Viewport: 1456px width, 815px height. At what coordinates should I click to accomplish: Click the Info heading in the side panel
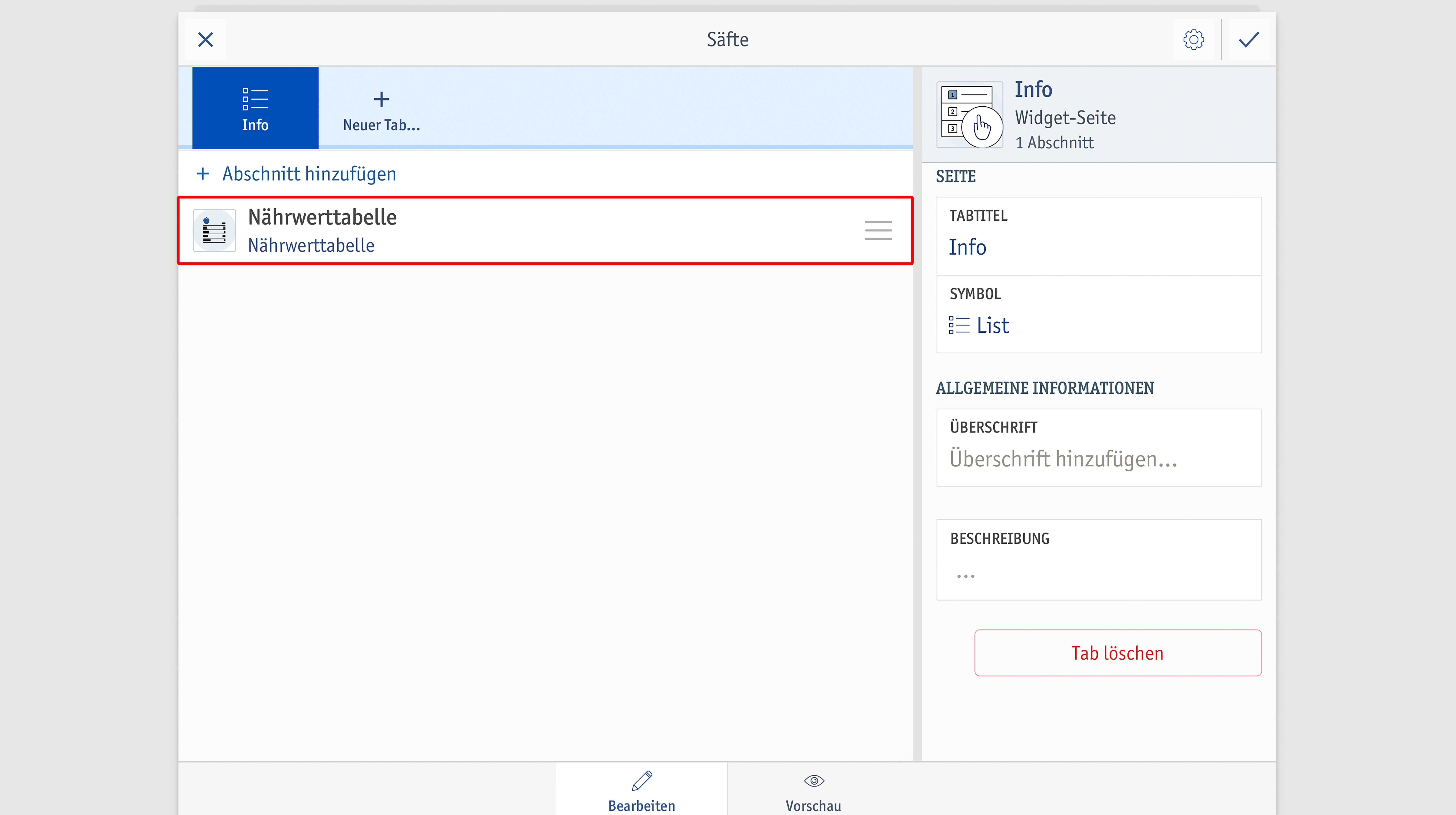pos(1033,89)
